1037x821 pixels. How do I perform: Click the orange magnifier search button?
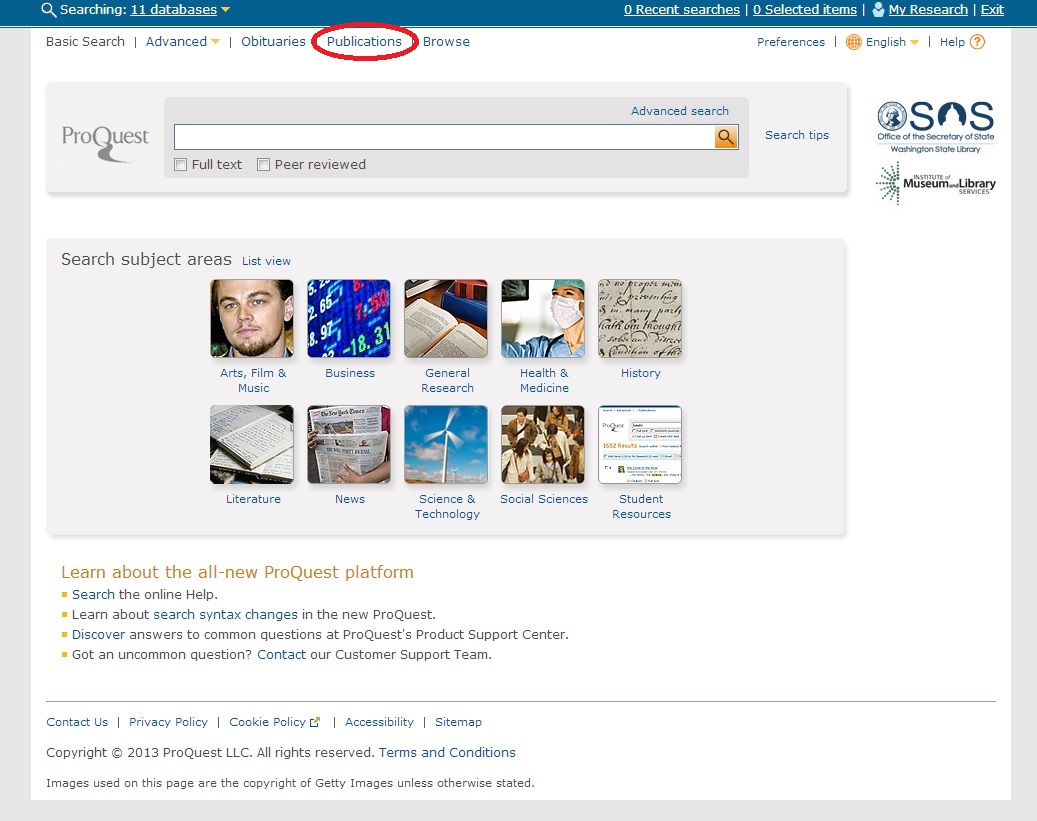coord(726,137)
